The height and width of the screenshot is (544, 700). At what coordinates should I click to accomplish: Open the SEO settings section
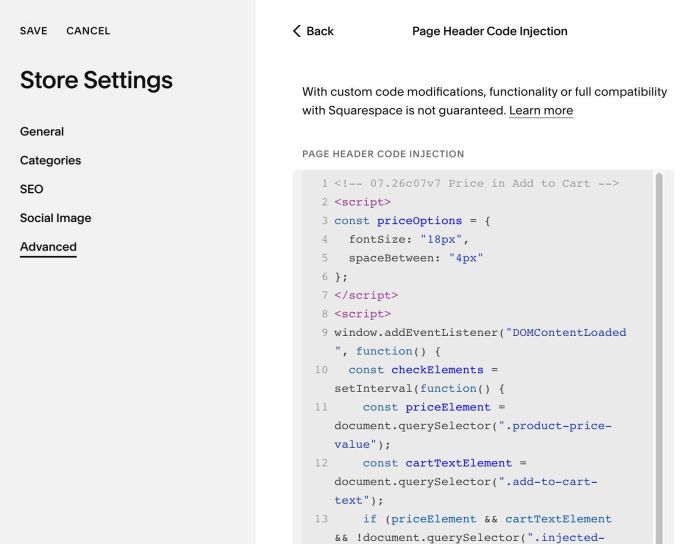pyautogui.click(x=32, y=189)
